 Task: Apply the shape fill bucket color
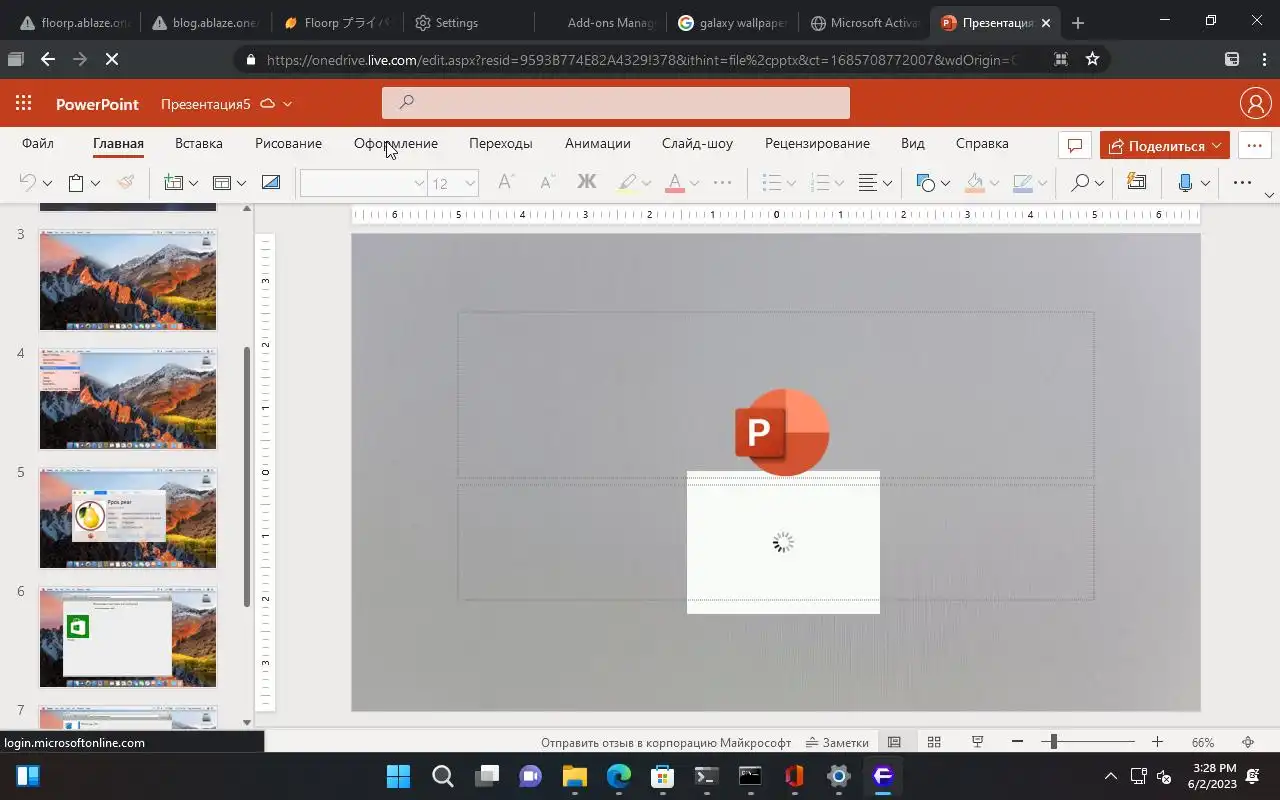pos(975,183)
